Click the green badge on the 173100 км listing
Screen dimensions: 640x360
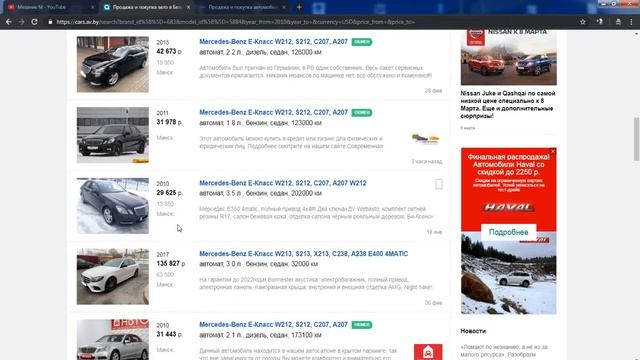tap(362, 324)
